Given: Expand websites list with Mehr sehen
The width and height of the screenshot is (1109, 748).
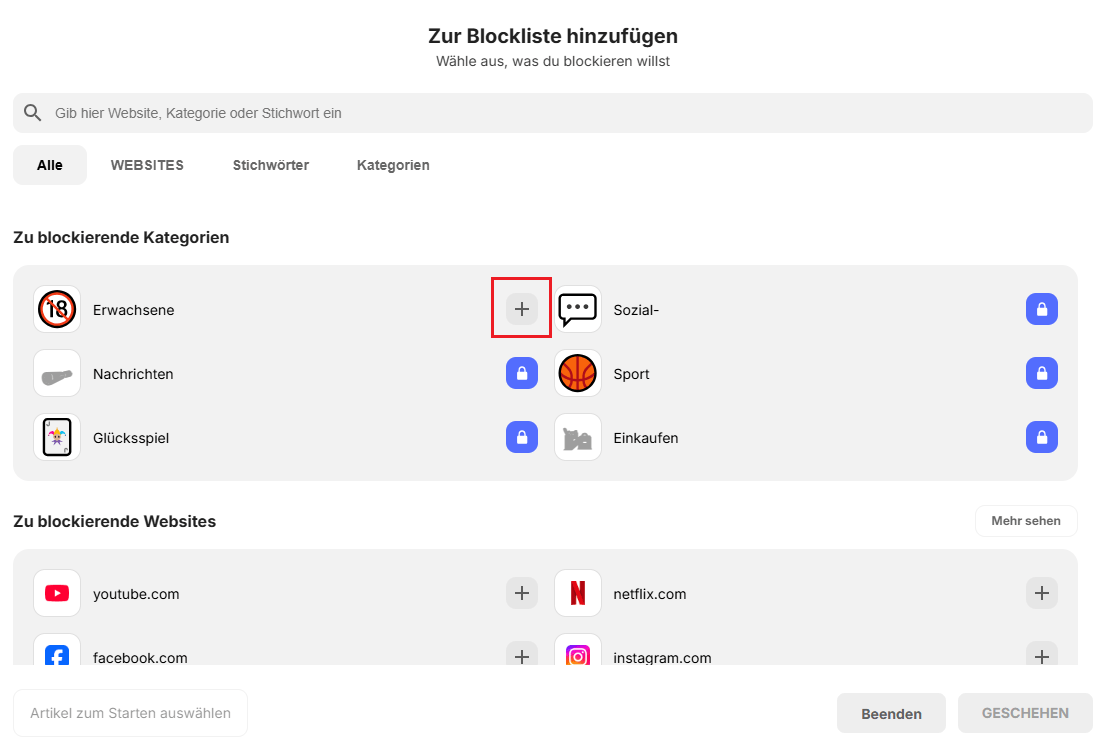Looking at the screenshot, I should click(1025, 521).
